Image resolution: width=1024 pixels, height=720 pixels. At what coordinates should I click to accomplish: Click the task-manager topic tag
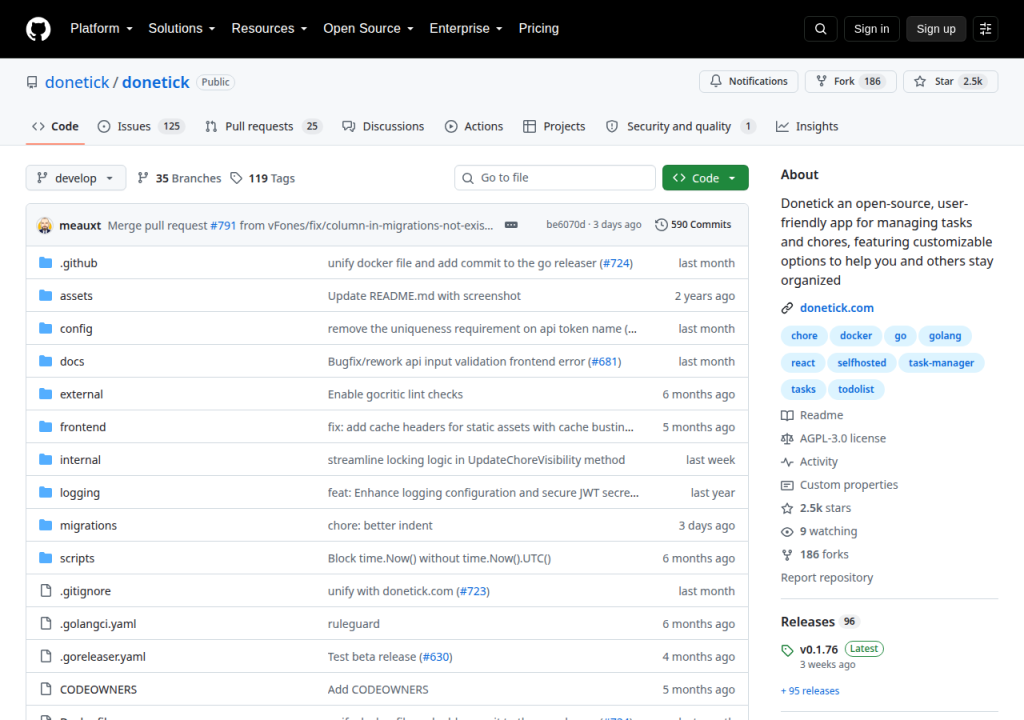click(x=941, y=363)
